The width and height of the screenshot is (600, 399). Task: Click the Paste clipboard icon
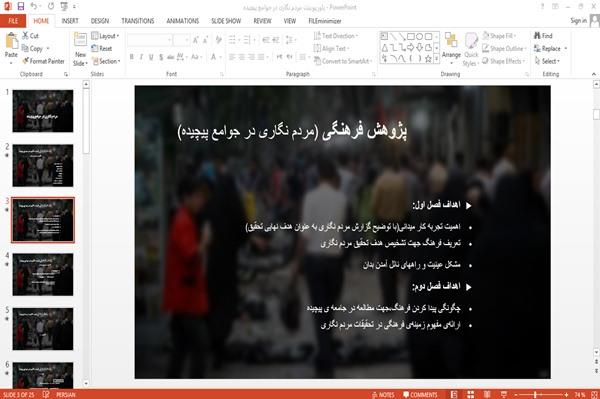point(11,41)
